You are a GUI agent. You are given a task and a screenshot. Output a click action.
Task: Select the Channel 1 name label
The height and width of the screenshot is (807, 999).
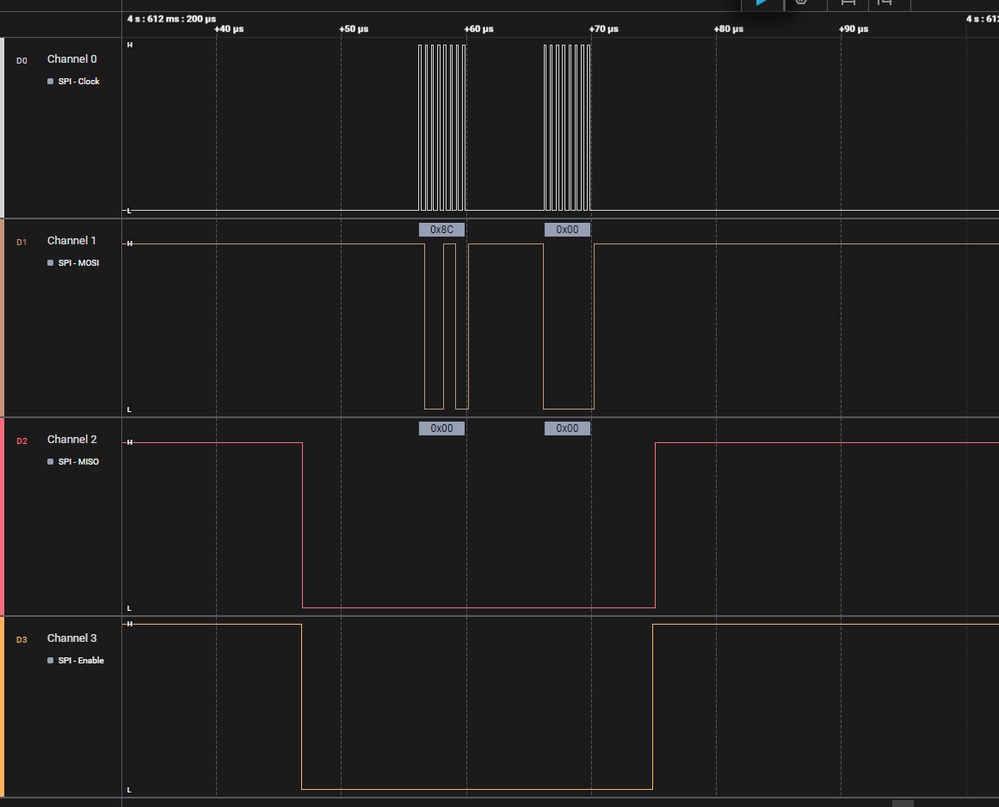click(71, 241)
